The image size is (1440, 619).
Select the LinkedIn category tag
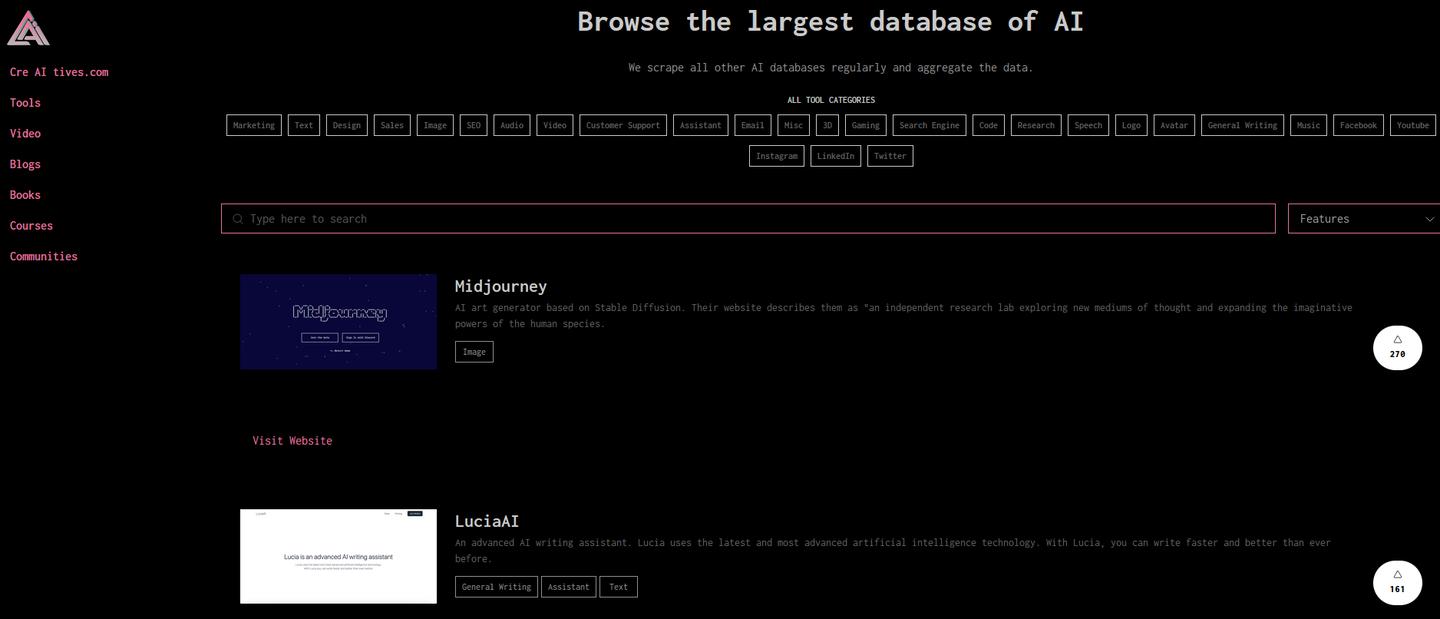click(x=835, y=156)
